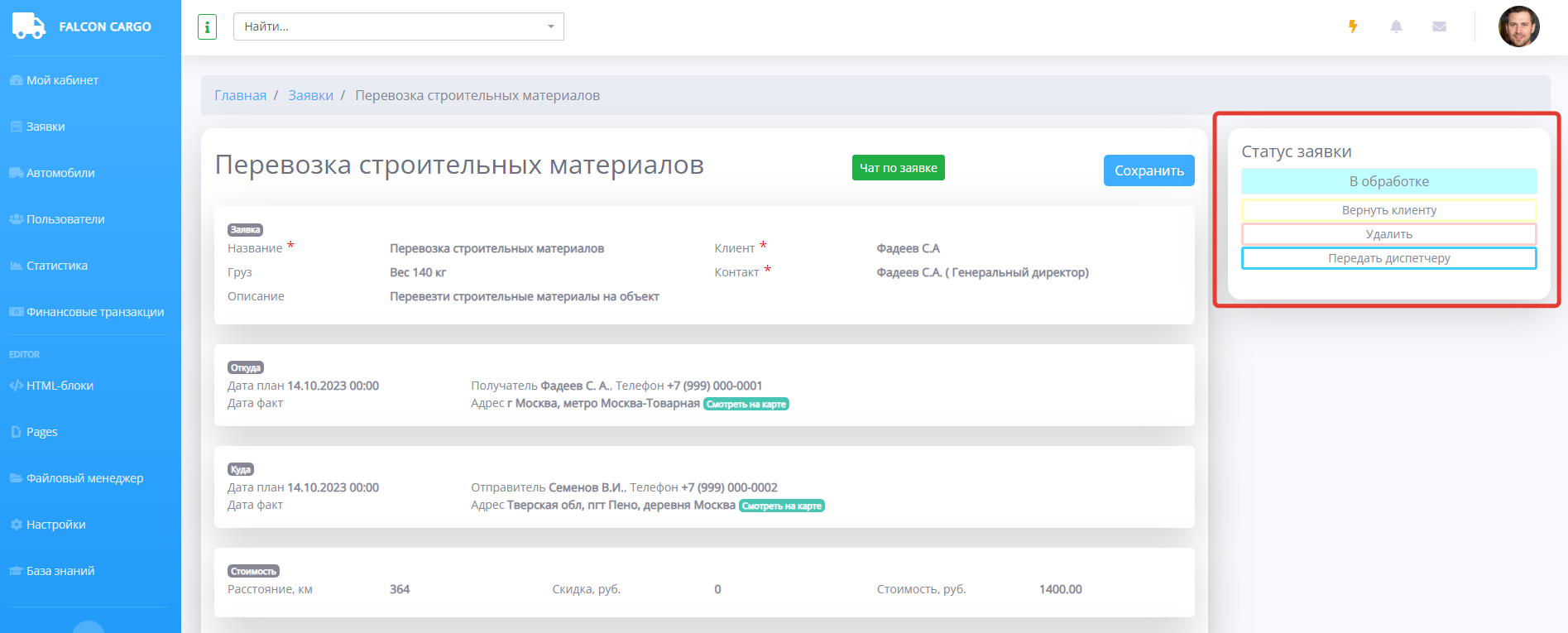Click Главная breadcrumb link

[240, 96]
